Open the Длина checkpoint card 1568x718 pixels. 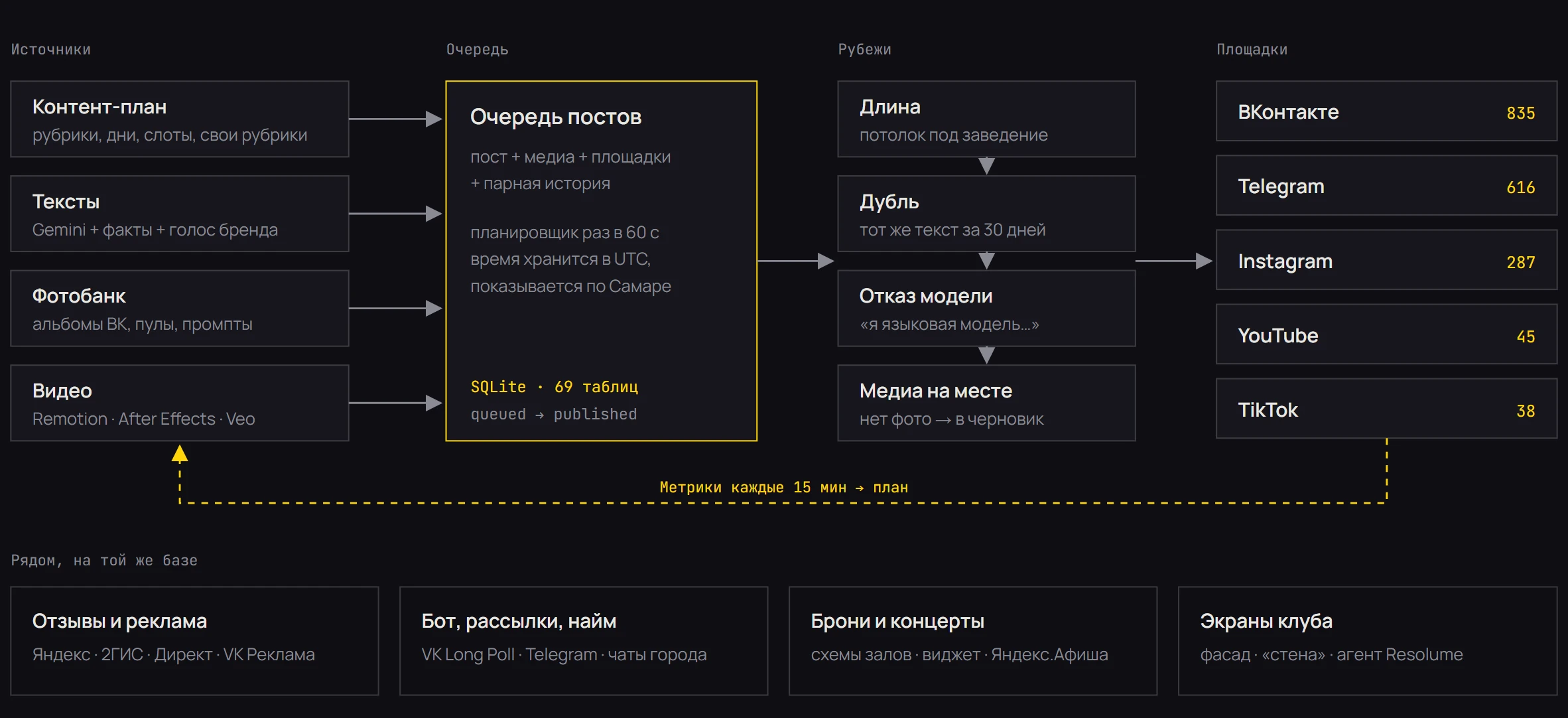pyautogui.click(x=986, y=119)
